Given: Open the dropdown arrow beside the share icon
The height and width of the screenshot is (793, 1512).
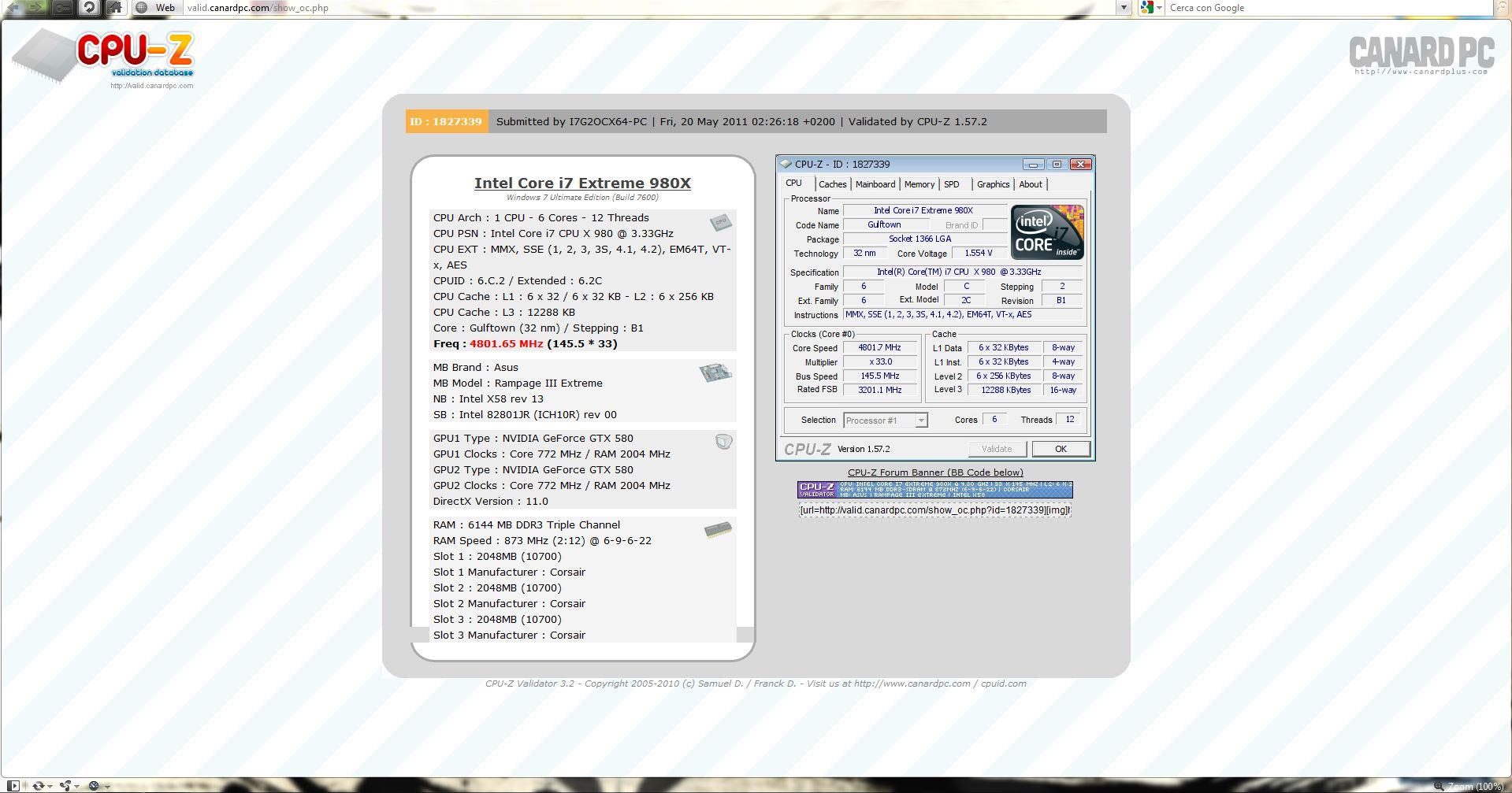Looking at the screenshot, I should tap(77, 786).
